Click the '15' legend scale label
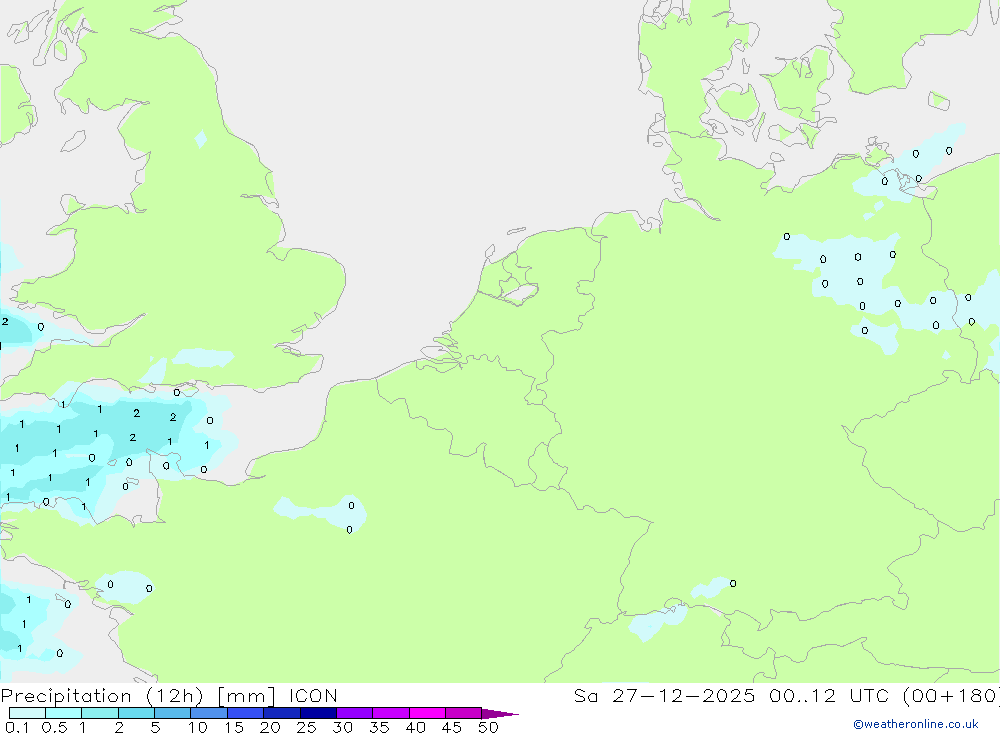The height and width of the screenshot is (733, 1000). 234,727
